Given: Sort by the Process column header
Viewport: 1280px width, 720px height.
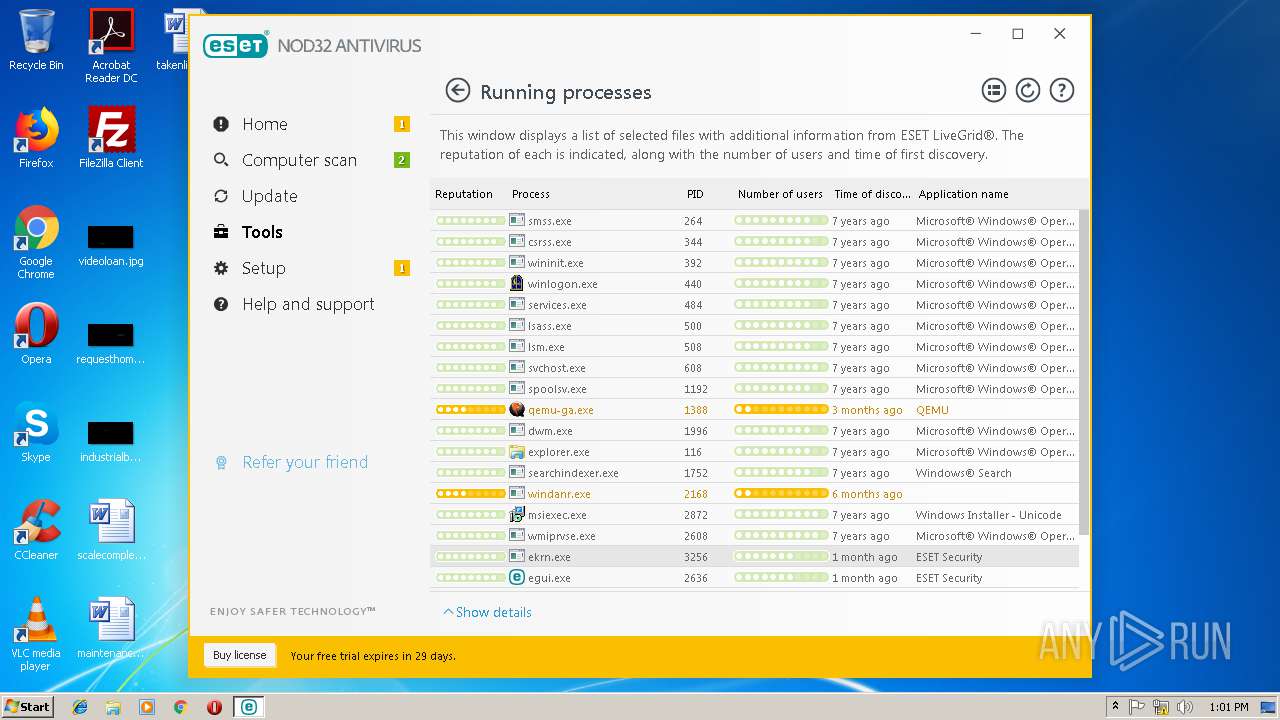Looking at the screenshot, I should click(531, 194).
